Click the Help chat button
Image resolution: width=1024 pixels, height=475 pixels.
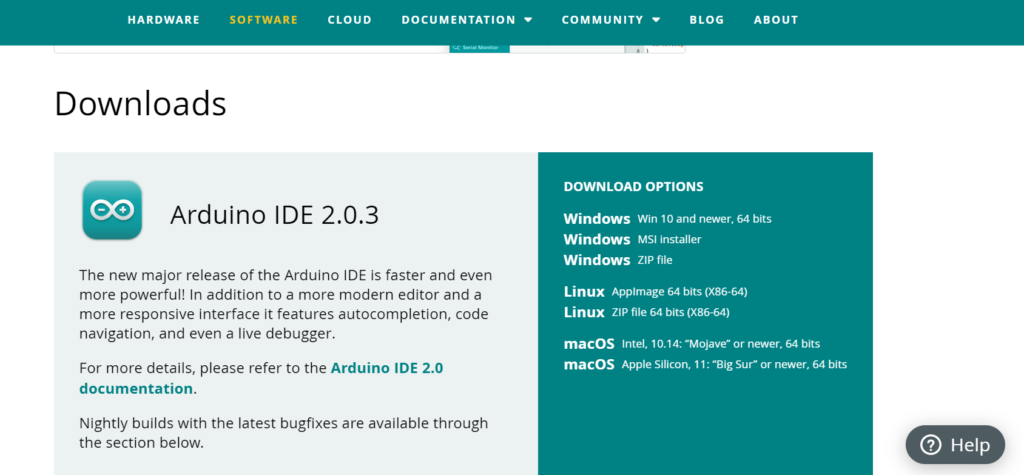(955, 445)
